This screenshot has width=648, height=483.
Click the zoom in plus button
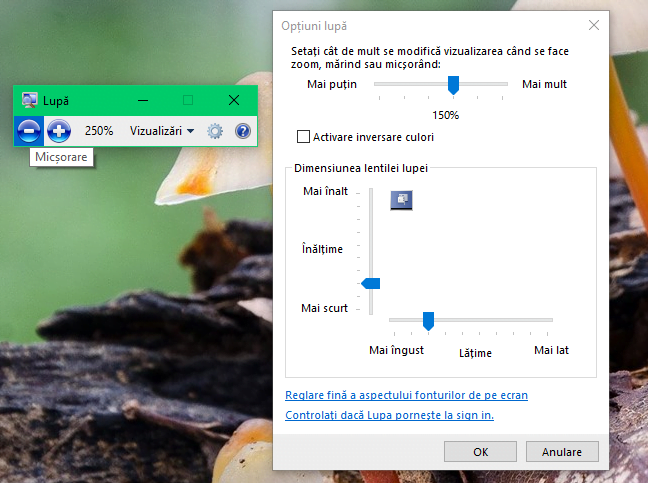point(59,131)
